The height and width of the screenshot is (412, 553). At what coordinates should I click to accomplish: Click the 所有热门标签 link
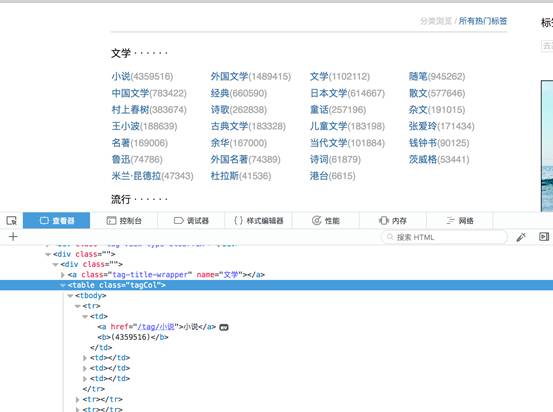[482, 21]
